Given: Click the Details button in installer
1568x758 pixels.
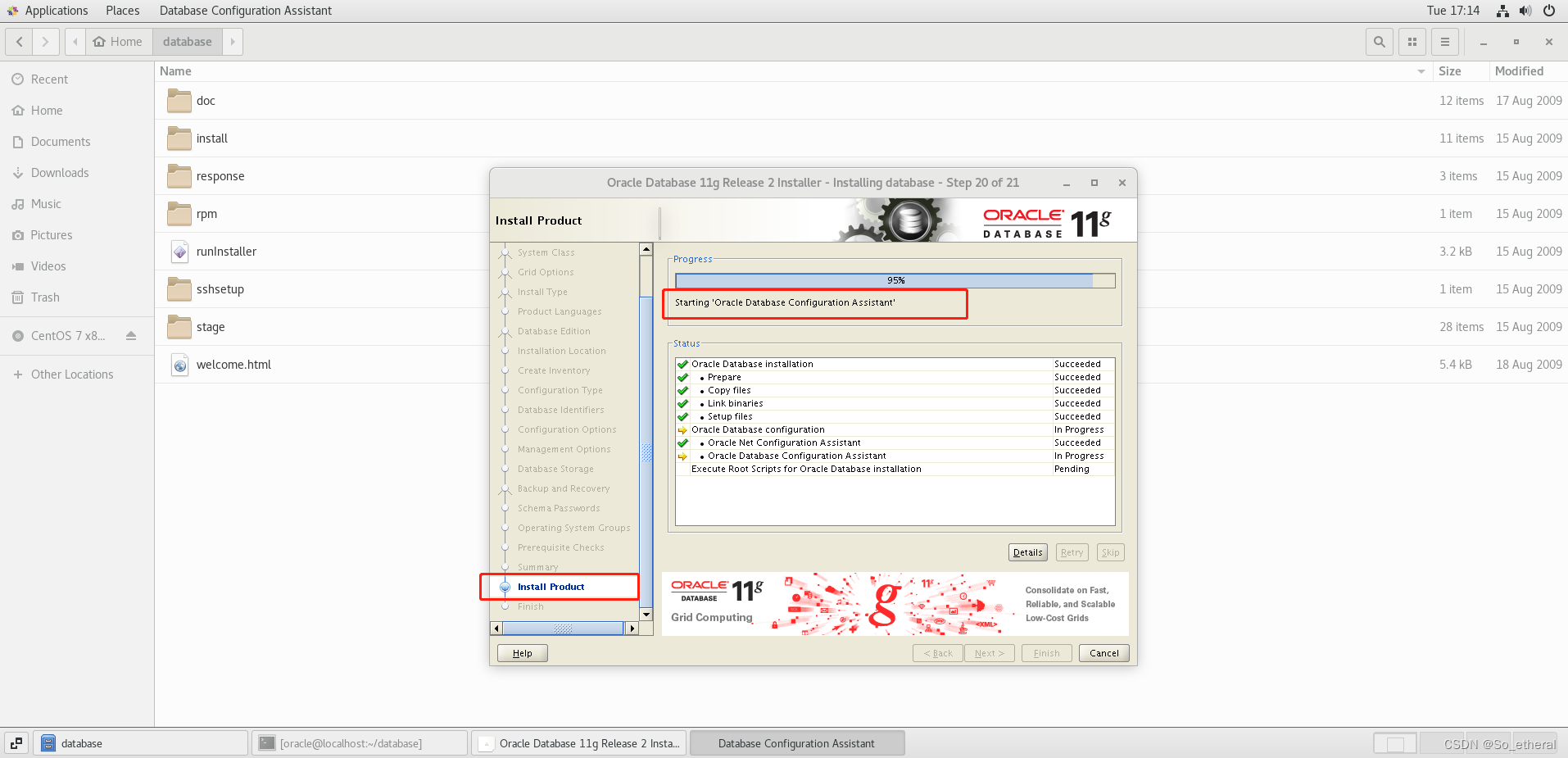Looking at the screenshot, I should point(1027,551).
